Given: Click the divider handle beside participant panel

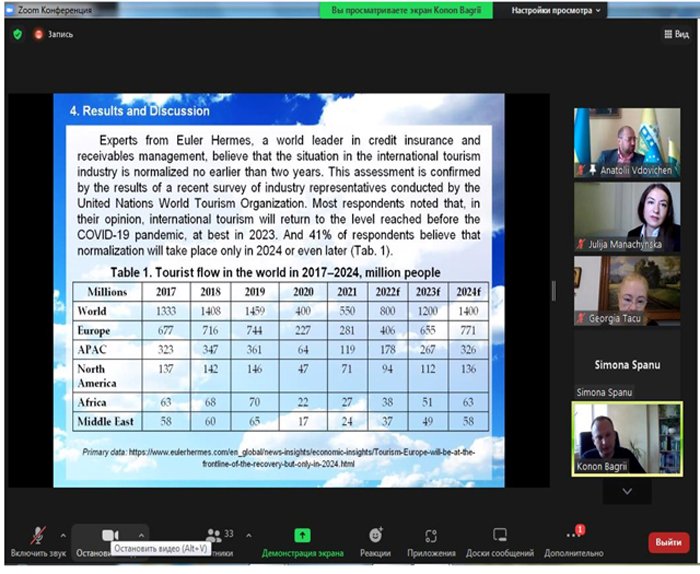Looking at the screenshot, I should (554, 291).
